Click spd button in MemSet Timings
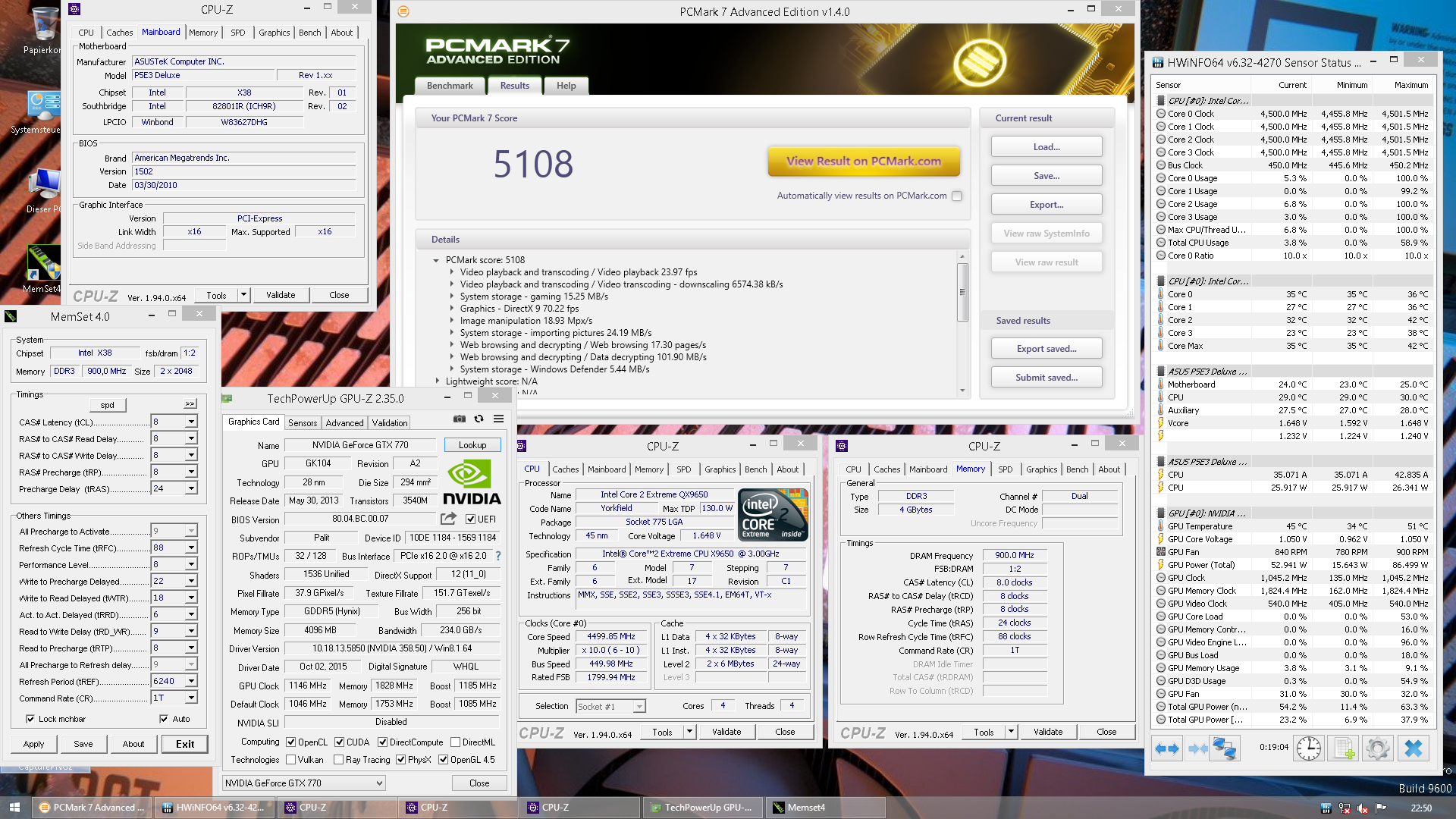The height and width of the screenshot is (819, 1456). pos(108,405)
